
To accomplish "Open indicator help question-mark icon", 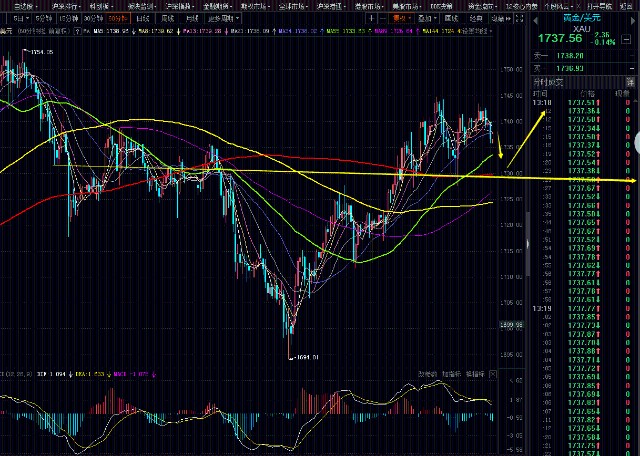I will (x=77, y=31).
